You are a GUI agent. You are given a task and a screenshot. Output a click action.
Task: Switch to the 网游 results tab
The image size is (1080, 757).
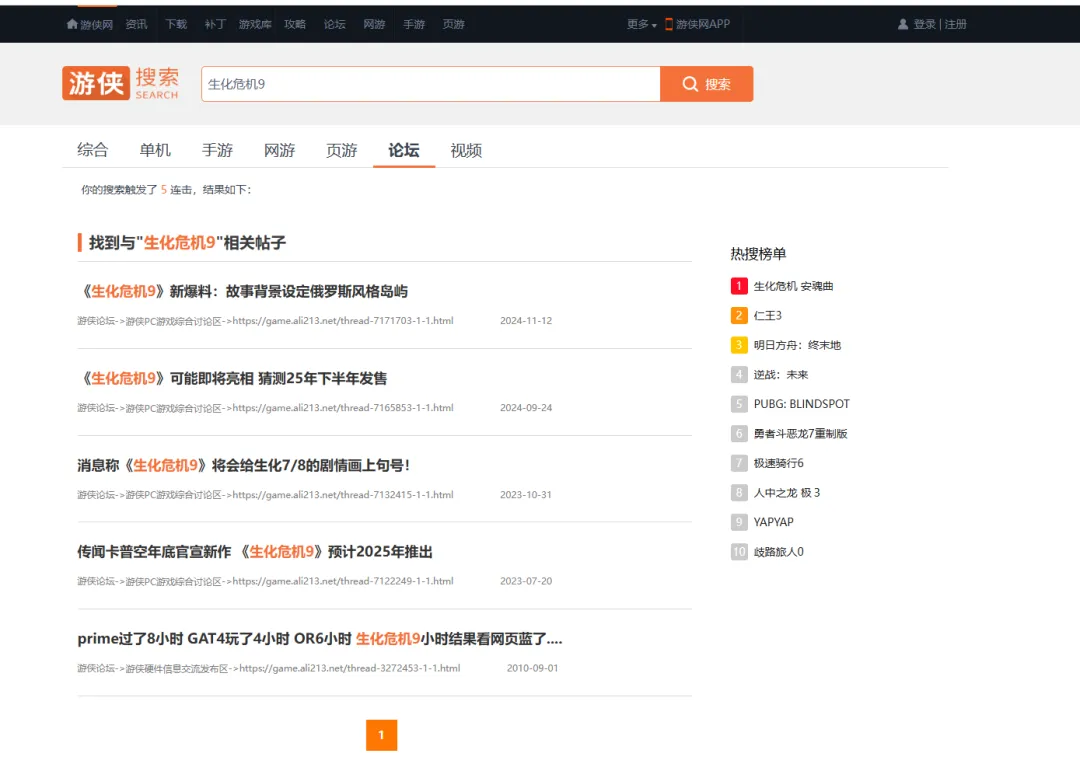point(280,150)
